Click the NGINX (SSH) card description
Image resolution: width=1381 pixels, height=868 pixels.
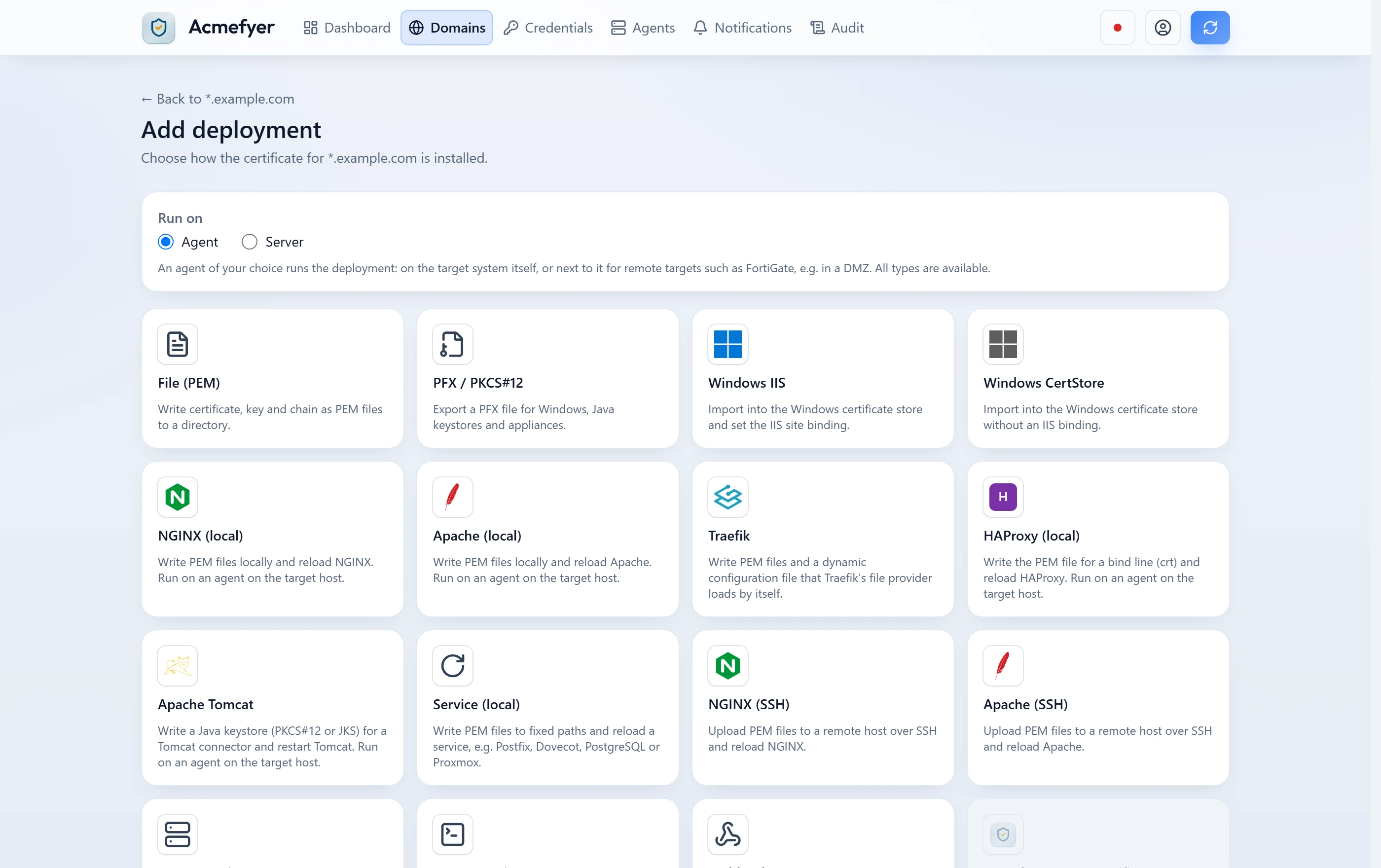tap(822, 738)
